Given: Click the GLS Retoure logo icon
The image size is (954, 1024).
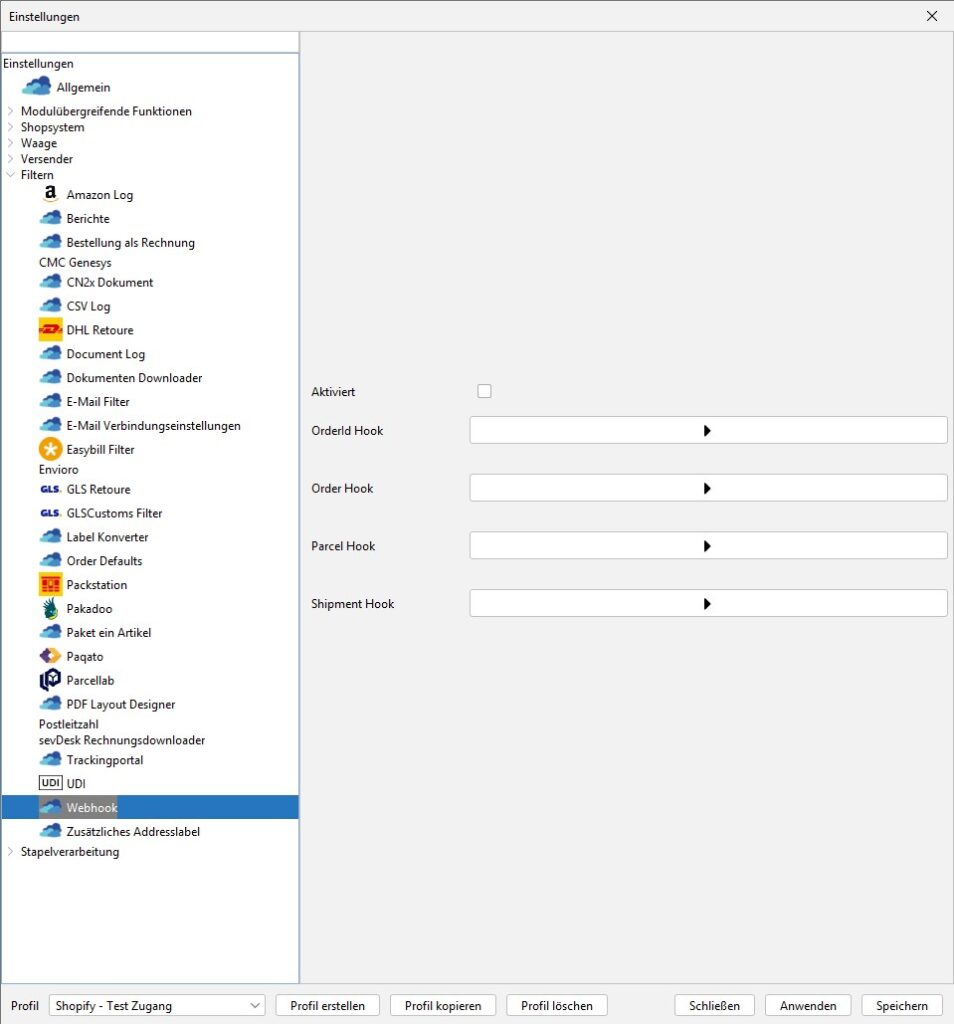Looking at the screenshot, I should tap(50, 490).
